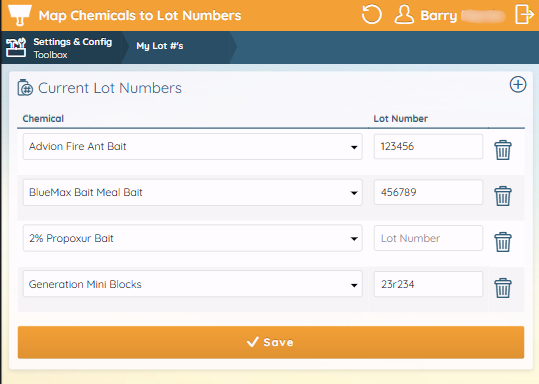Open the BlueMax Bait Meal Bait dropdown
The width and height of the screenshot is (539, 384).
[192, 193]
